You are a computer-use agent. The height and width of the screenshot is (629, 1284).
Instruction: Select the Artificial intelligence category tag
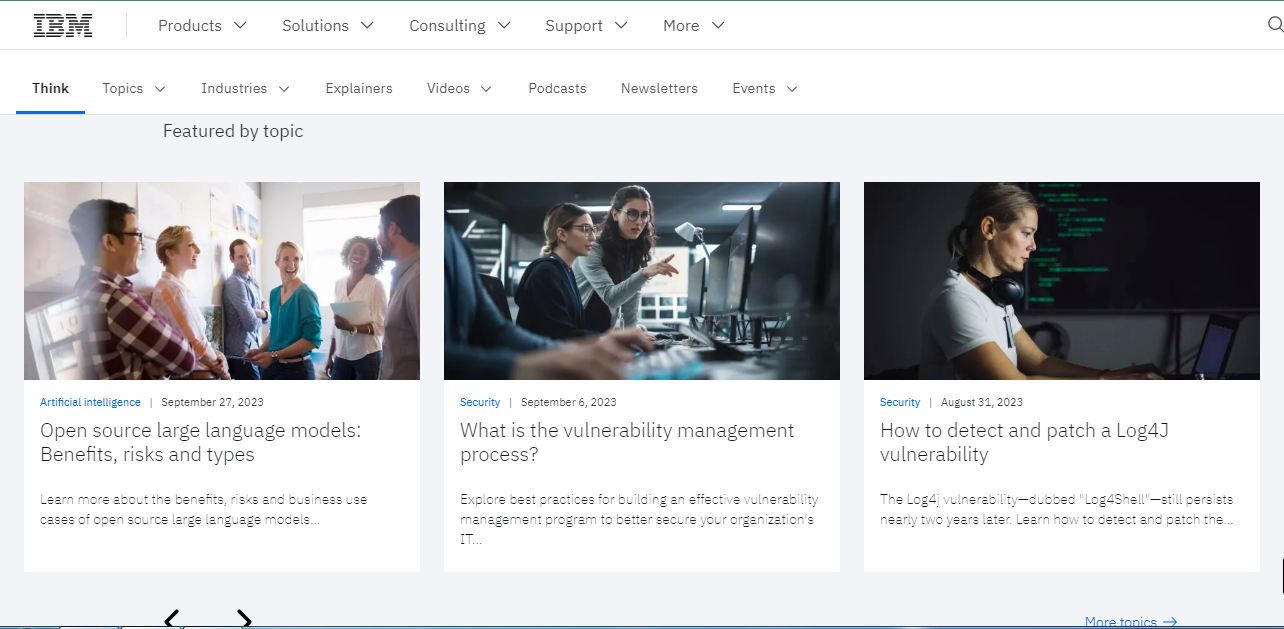click(x=89, y=402)
